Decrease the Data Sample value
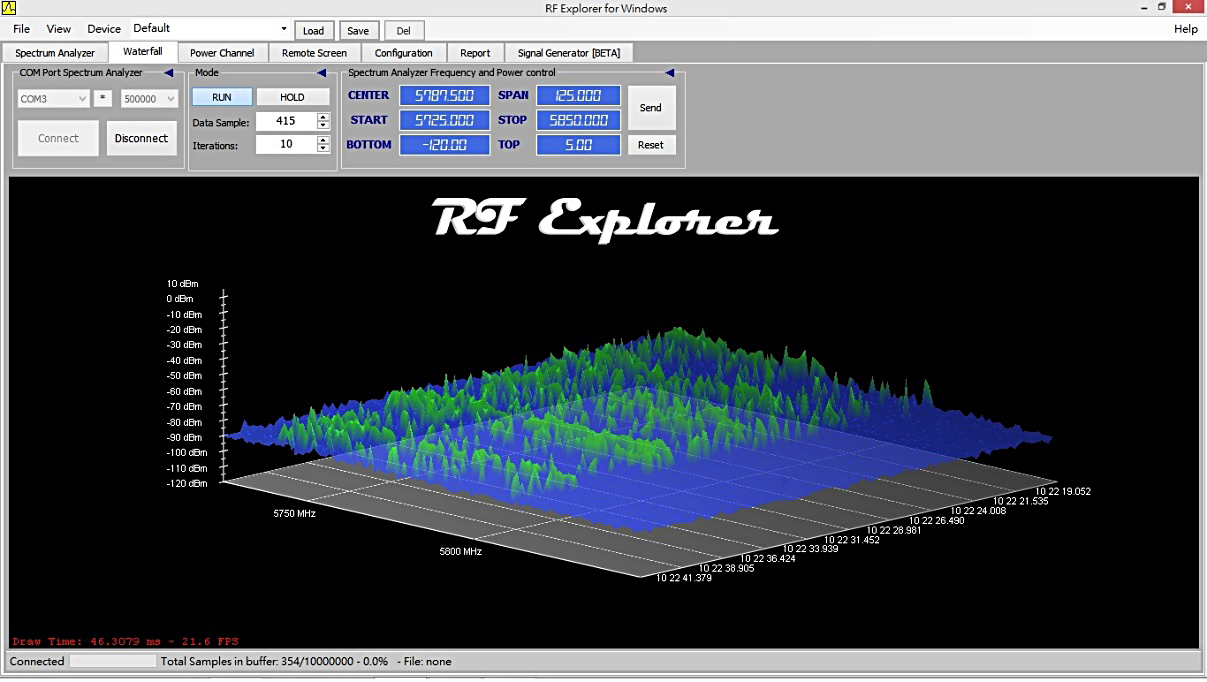This screenshot has width=1207, height=682. click(x=323, y=125)
